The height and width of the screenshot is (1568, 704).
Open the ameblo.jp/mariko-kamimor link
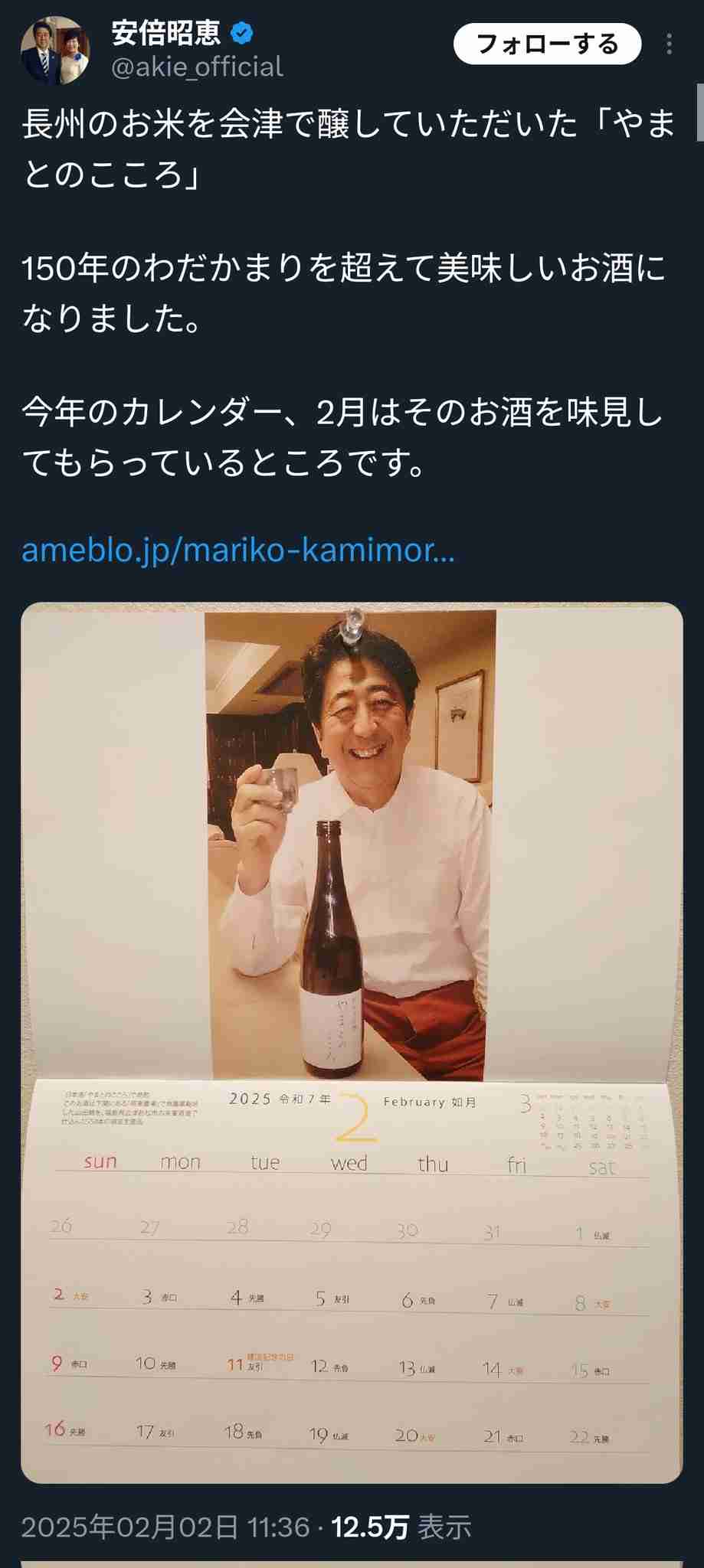[x=238, y=550]
